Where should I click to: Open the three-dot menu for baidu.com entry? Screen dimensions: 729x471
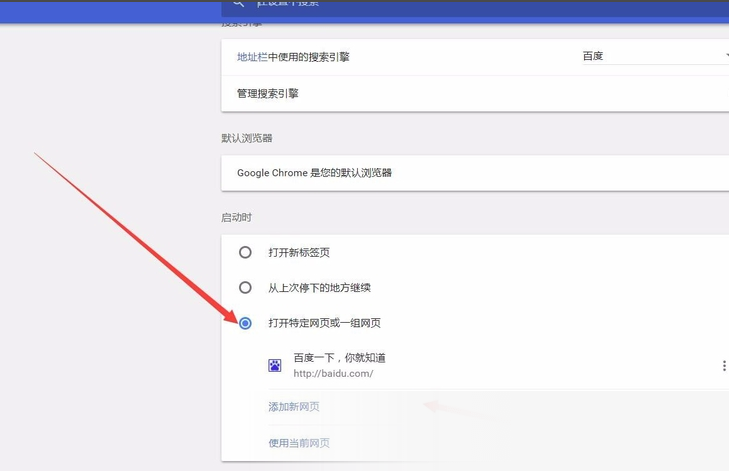pyautogui.click(x=724, y=366)
